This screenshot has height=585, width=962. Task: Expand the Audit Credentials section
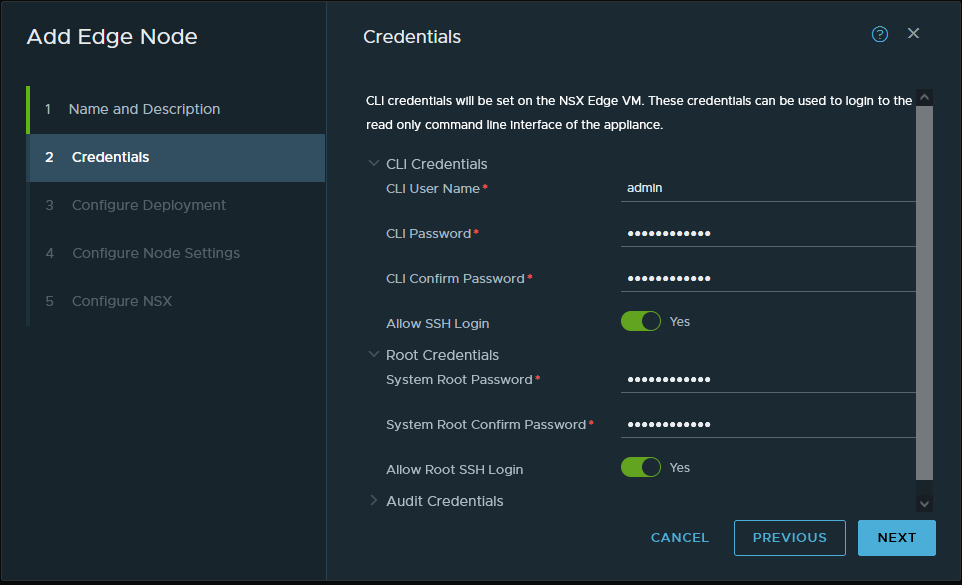click(374, 501)
